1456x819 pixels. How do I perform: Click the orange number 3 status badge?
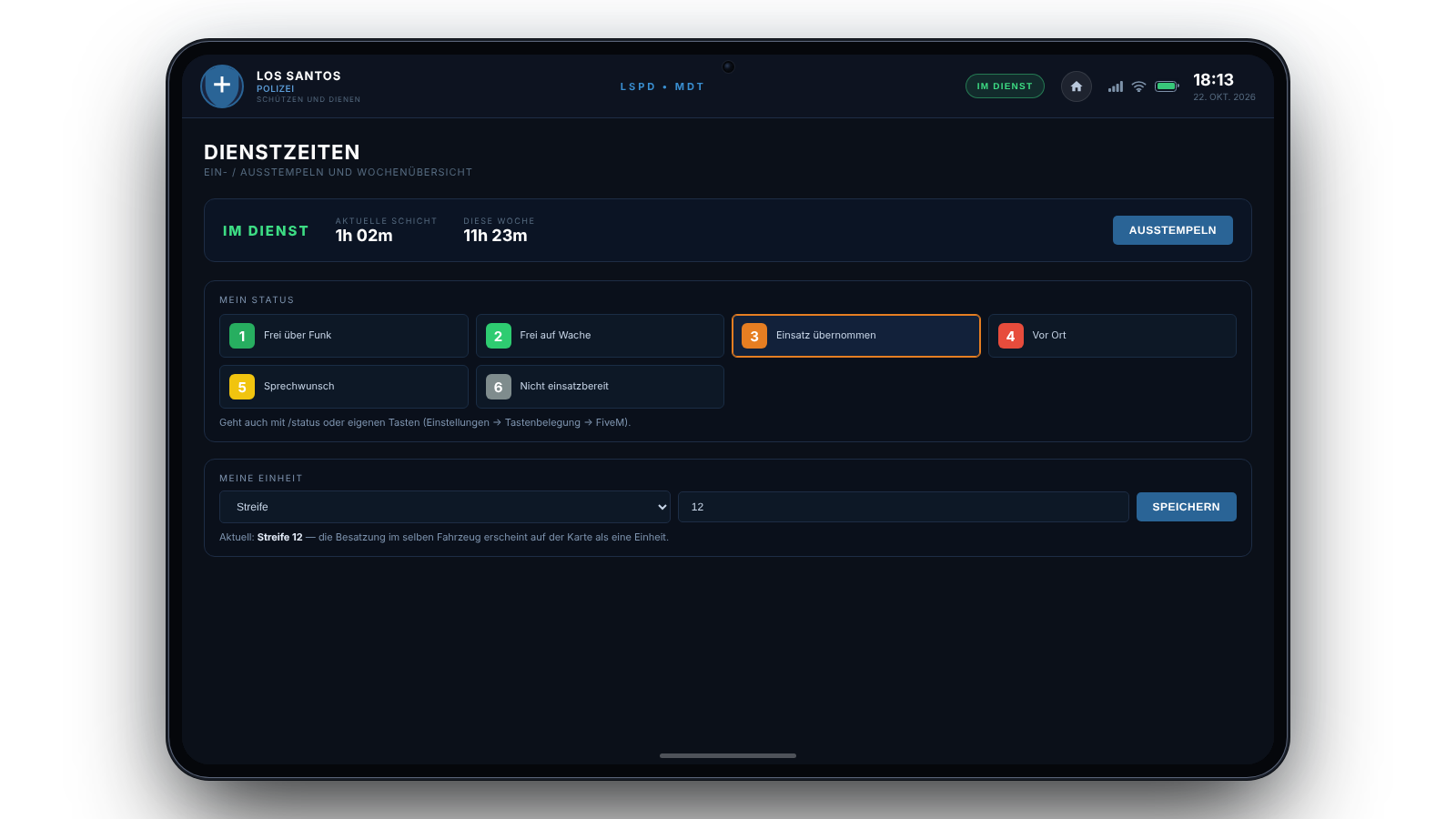pyautogui.click(x=754, y=336)
